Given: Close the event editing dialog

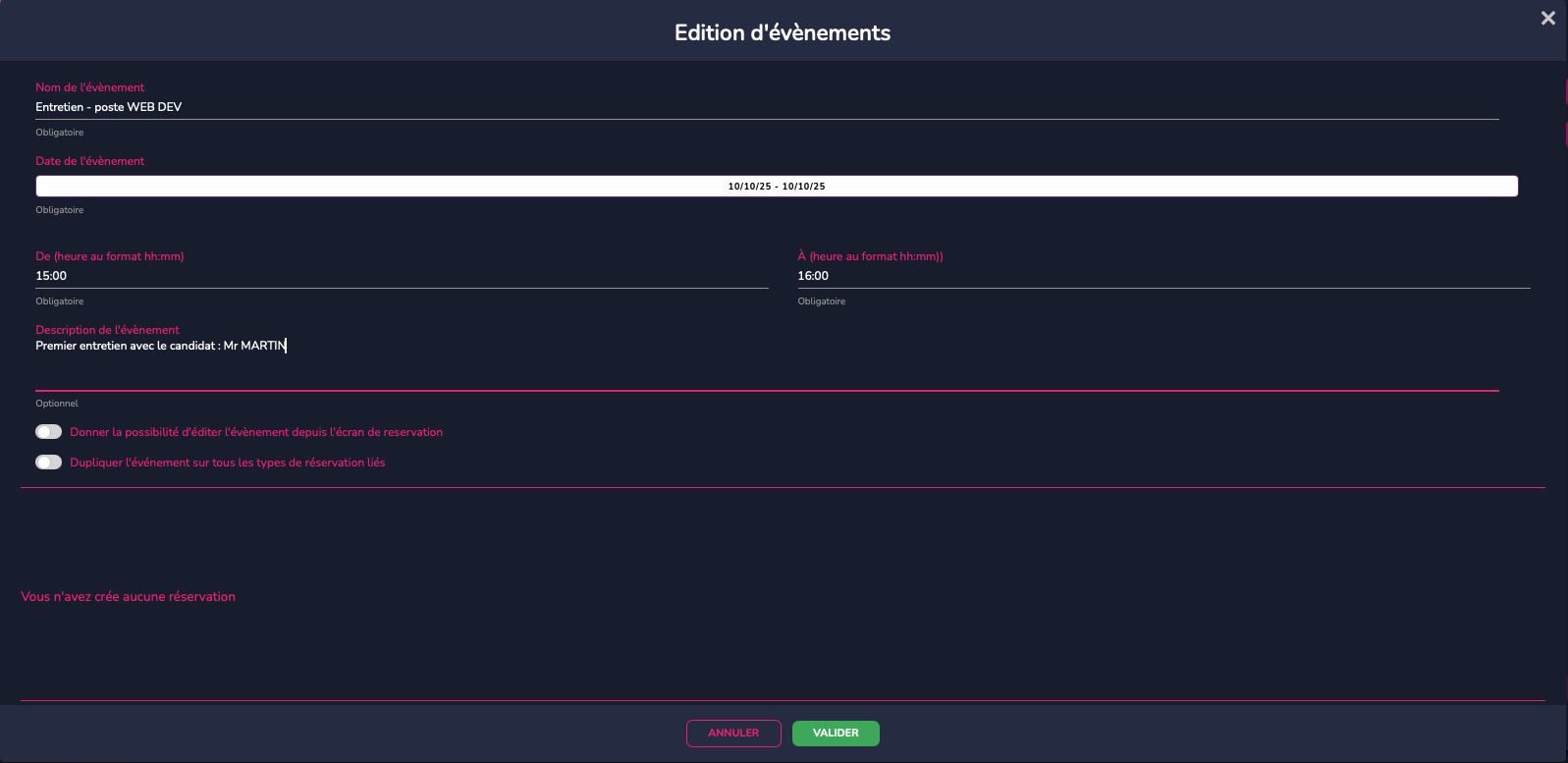Looking at the screenshot, I should pos(1547,19).
